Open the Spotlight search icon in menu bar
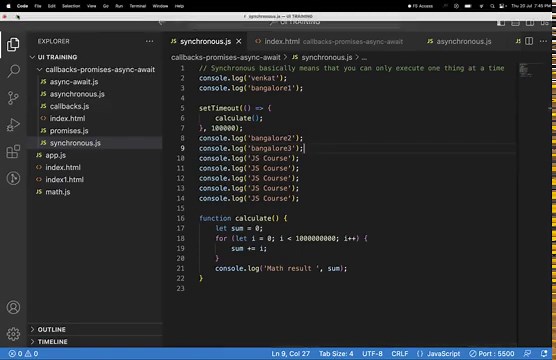Viewport: 556px width, 360px height. [492, 6]
